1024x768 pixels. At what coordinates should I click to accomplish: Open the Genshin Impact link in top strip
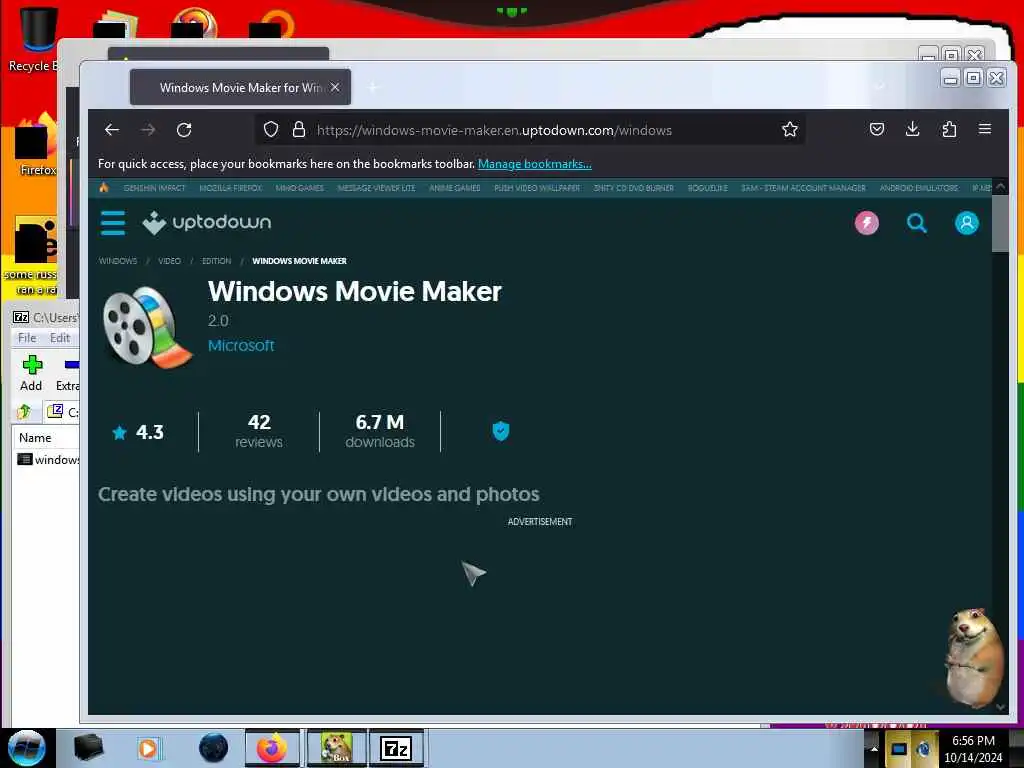pyautogui.click(x=155, y=188)
